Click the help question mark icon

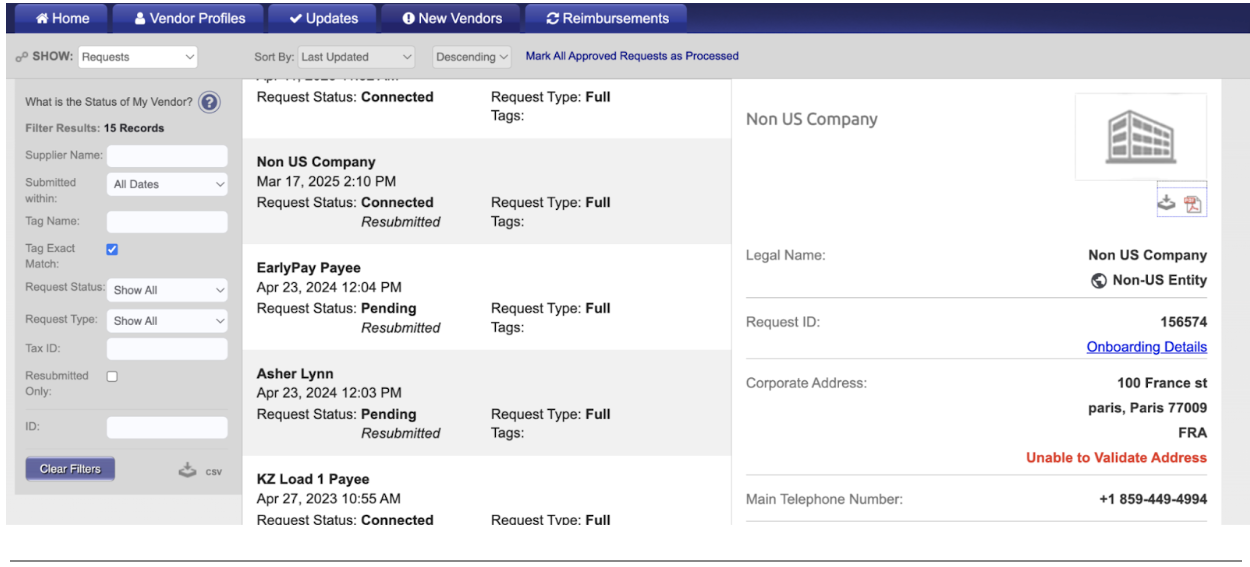[208, 102]
